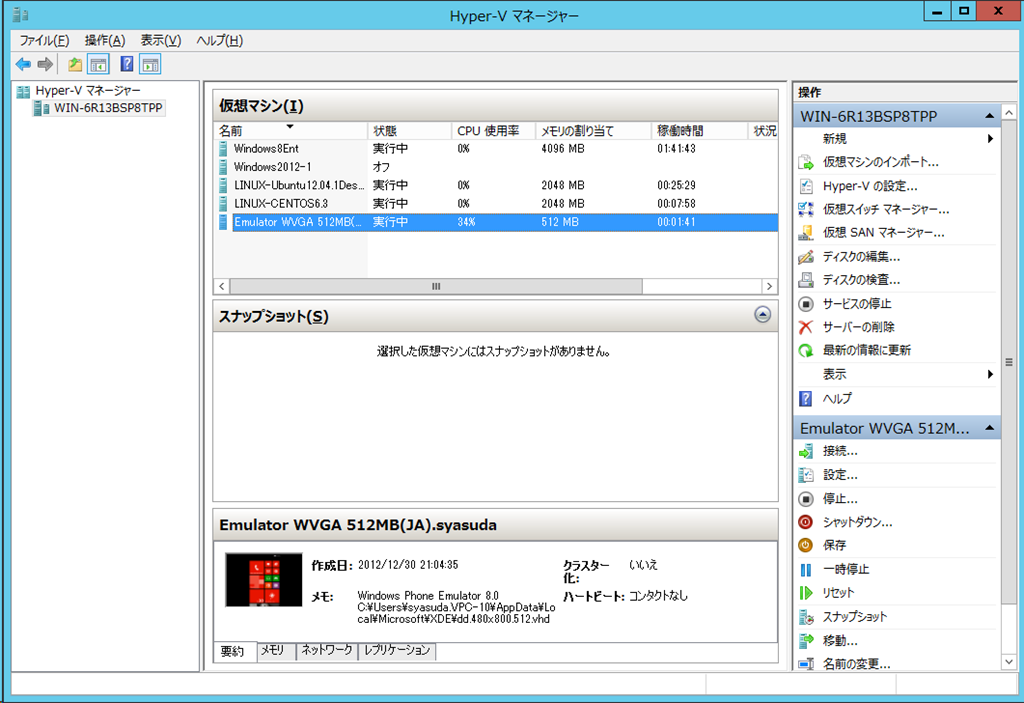Click the VM list scroll left arrow

pos(222,286)
